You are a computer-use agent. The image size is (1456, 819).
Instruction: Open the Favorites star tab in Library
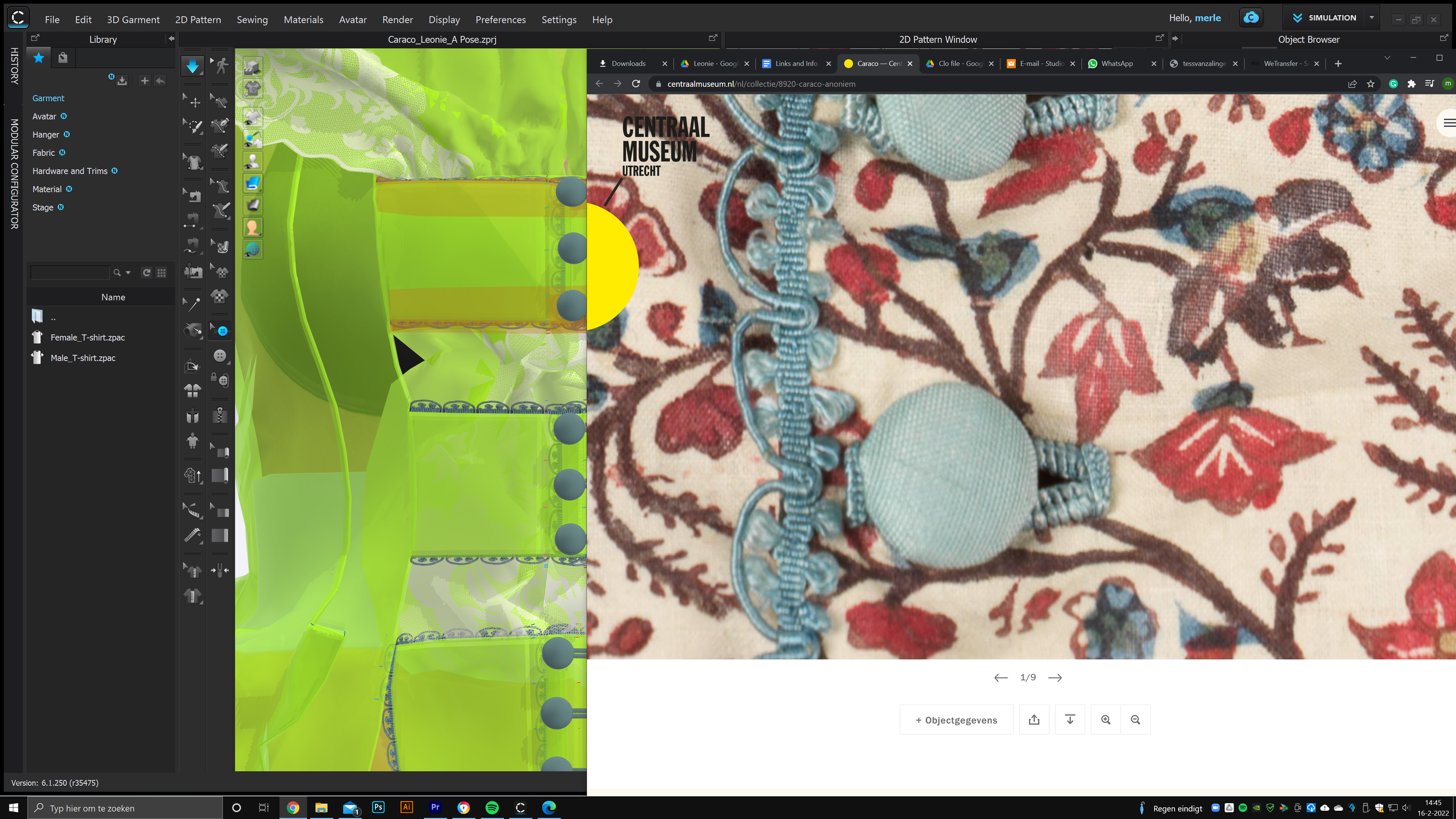tap(38, 58)
